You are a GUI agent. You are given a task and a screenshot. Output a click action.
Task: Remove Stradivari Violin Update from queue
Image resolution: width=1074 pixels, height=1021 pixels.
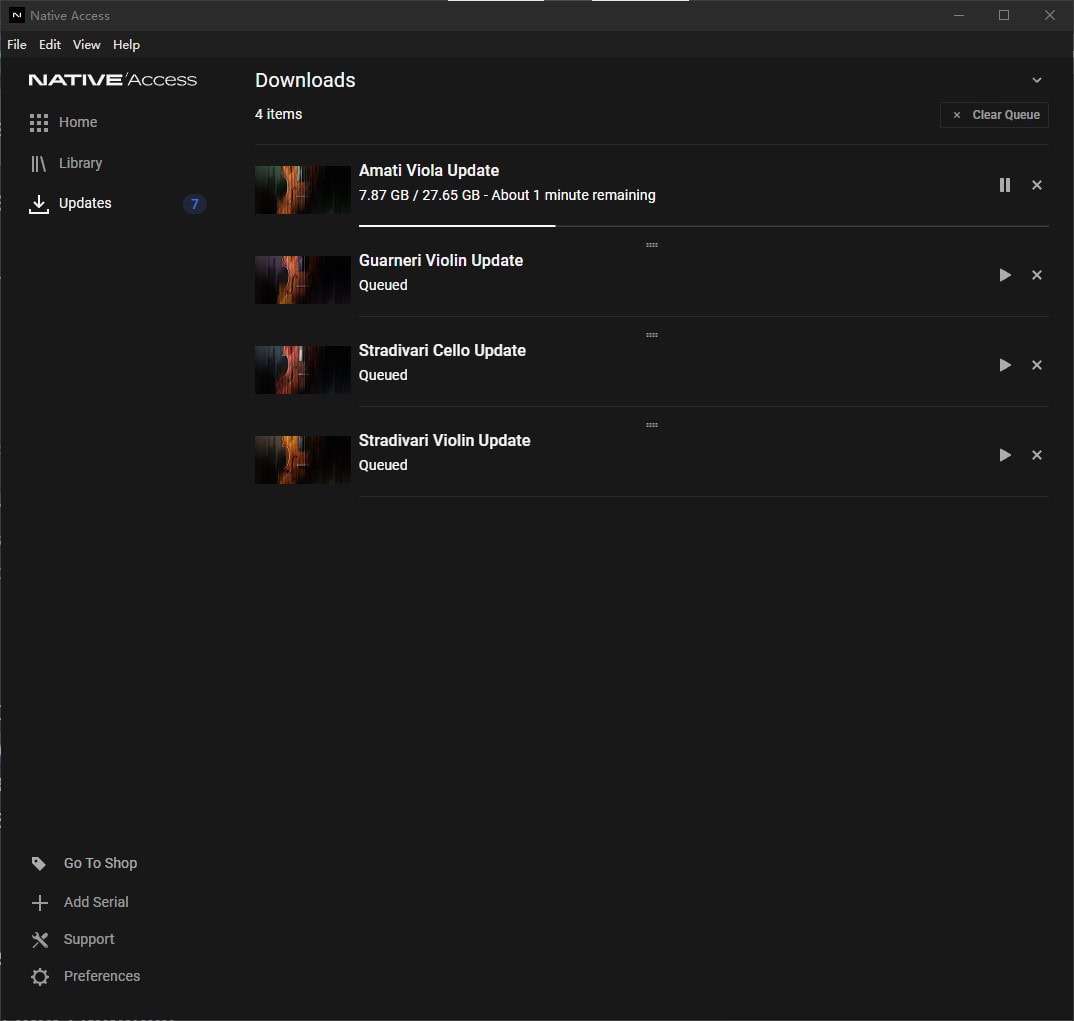pyautogui.click(x=1037, y=455)
